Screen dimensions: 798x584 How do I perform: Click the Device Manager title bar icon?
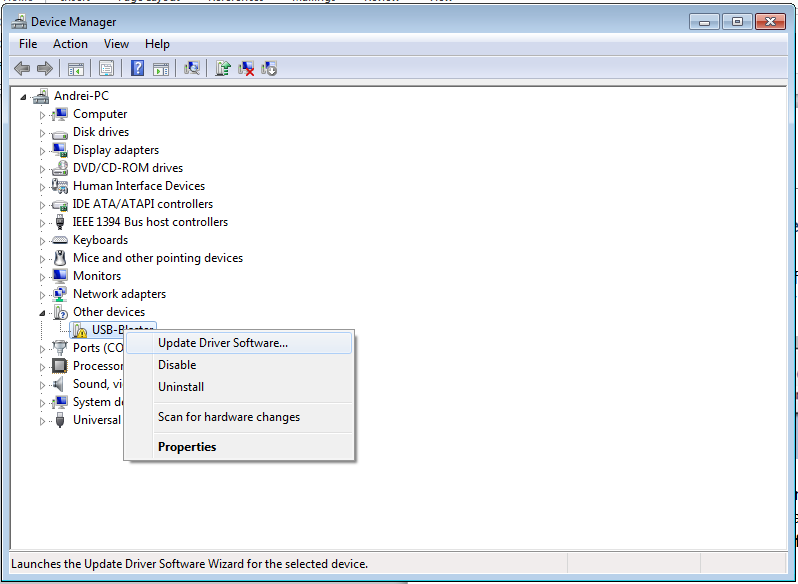point(19,21)
